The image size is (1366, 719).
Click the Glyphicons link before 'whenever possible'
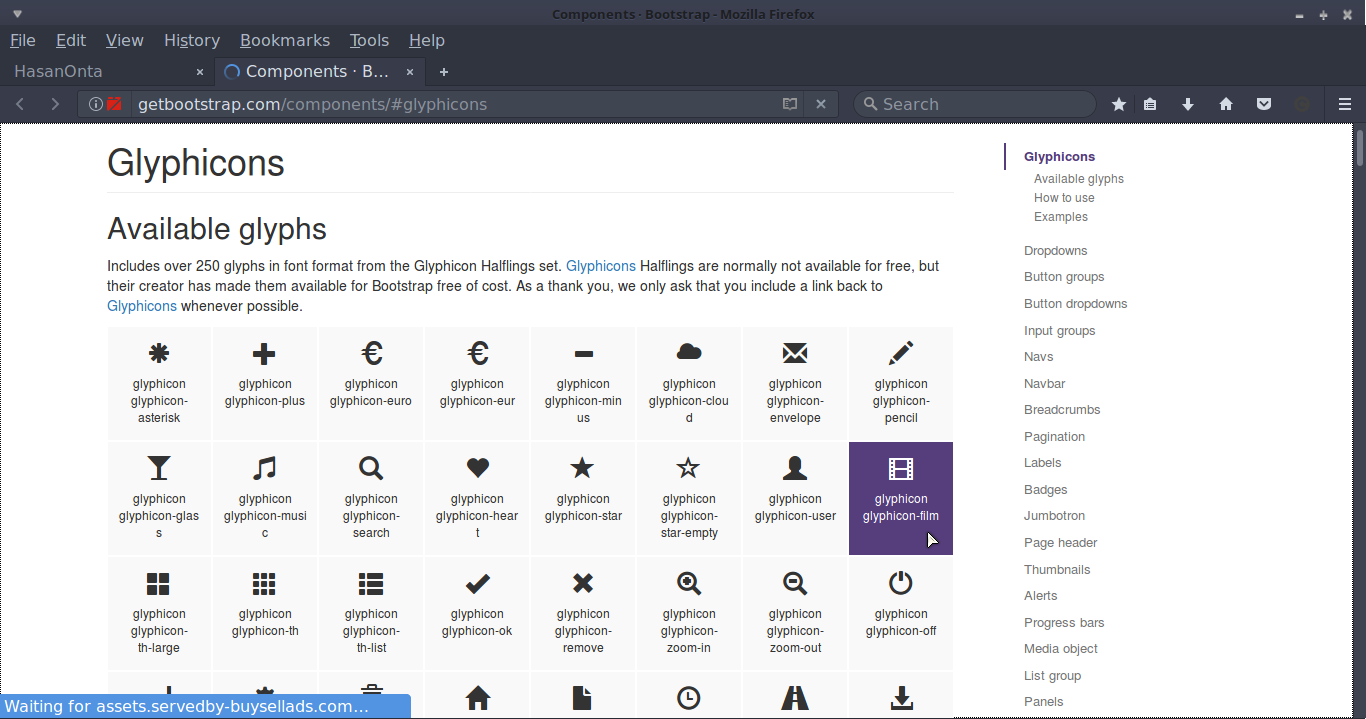click(142, 306)
